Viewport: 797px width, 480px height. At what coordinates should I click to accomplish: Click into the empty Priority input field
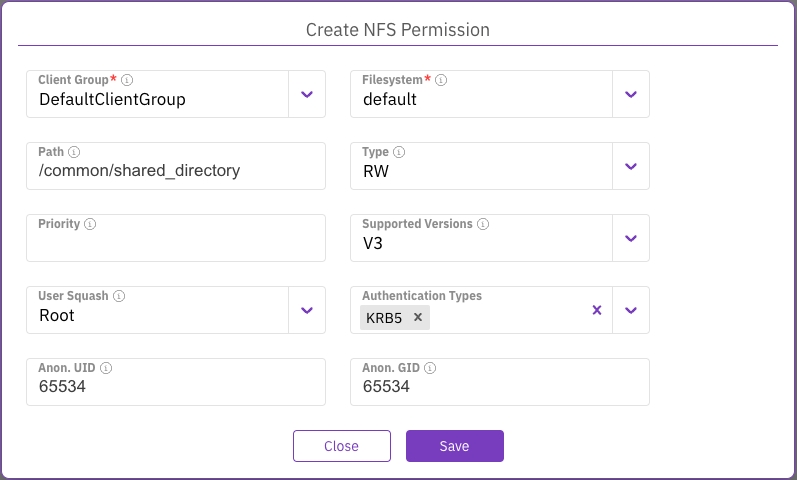click(175, 245)
